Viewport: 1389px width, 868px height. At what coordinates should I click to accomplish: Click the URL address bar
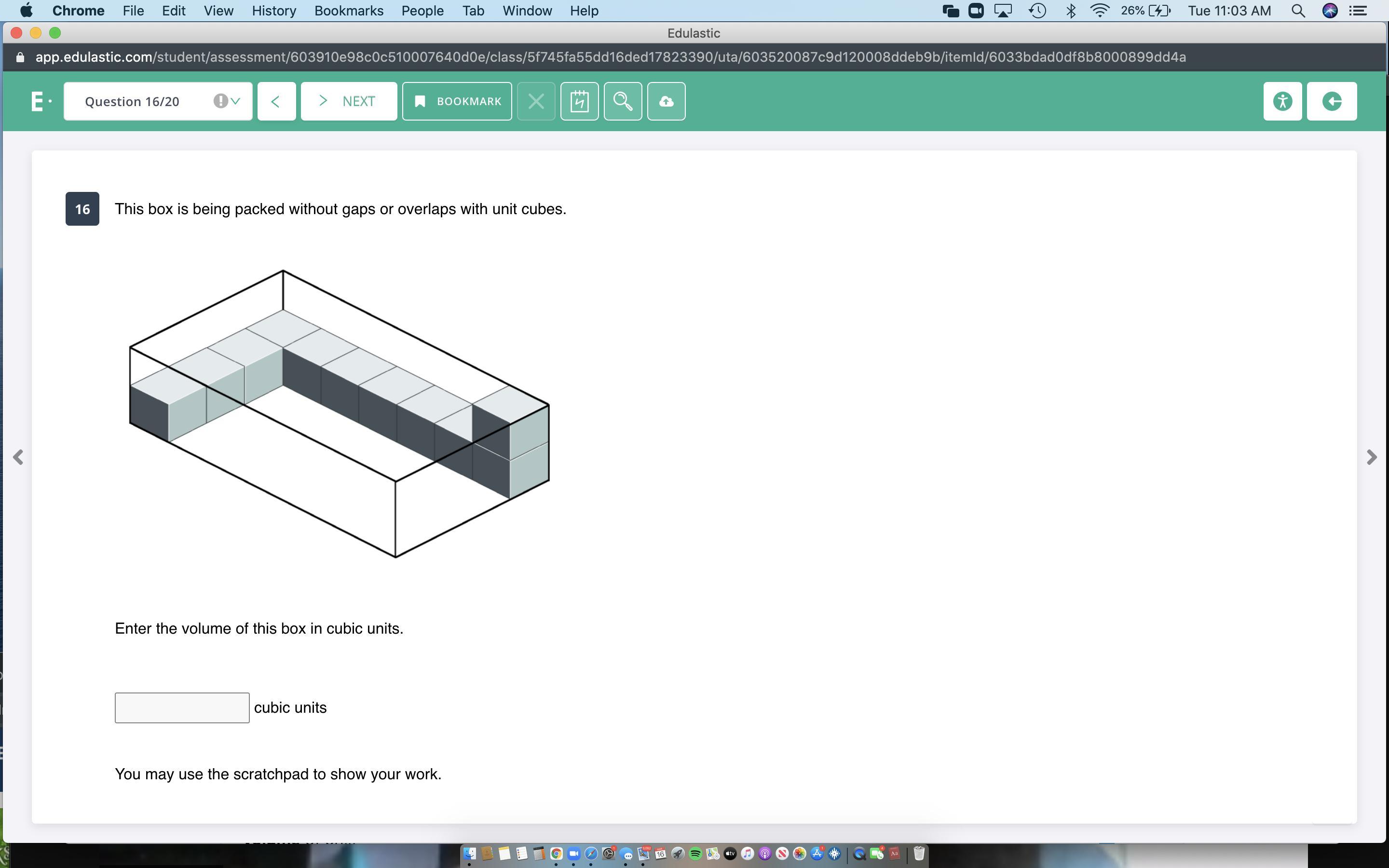point(611,57)
